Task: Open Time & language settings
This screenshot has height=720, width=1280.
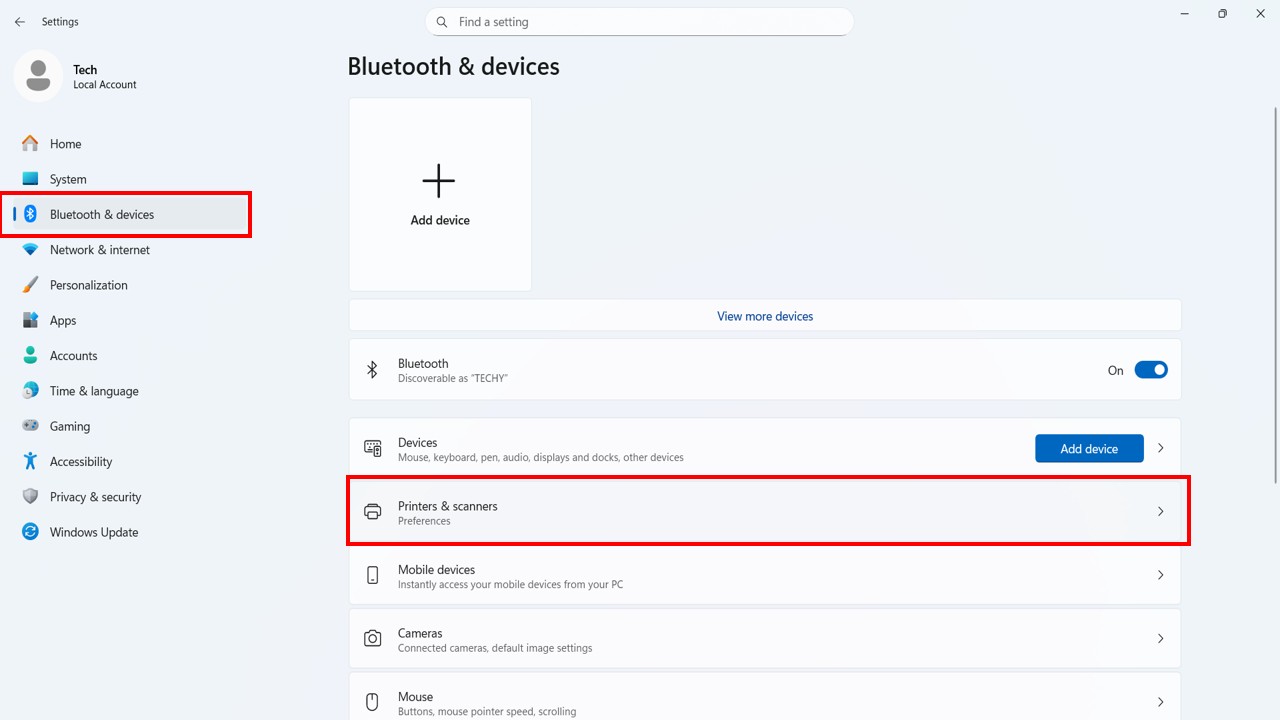Action: (94, 391)
